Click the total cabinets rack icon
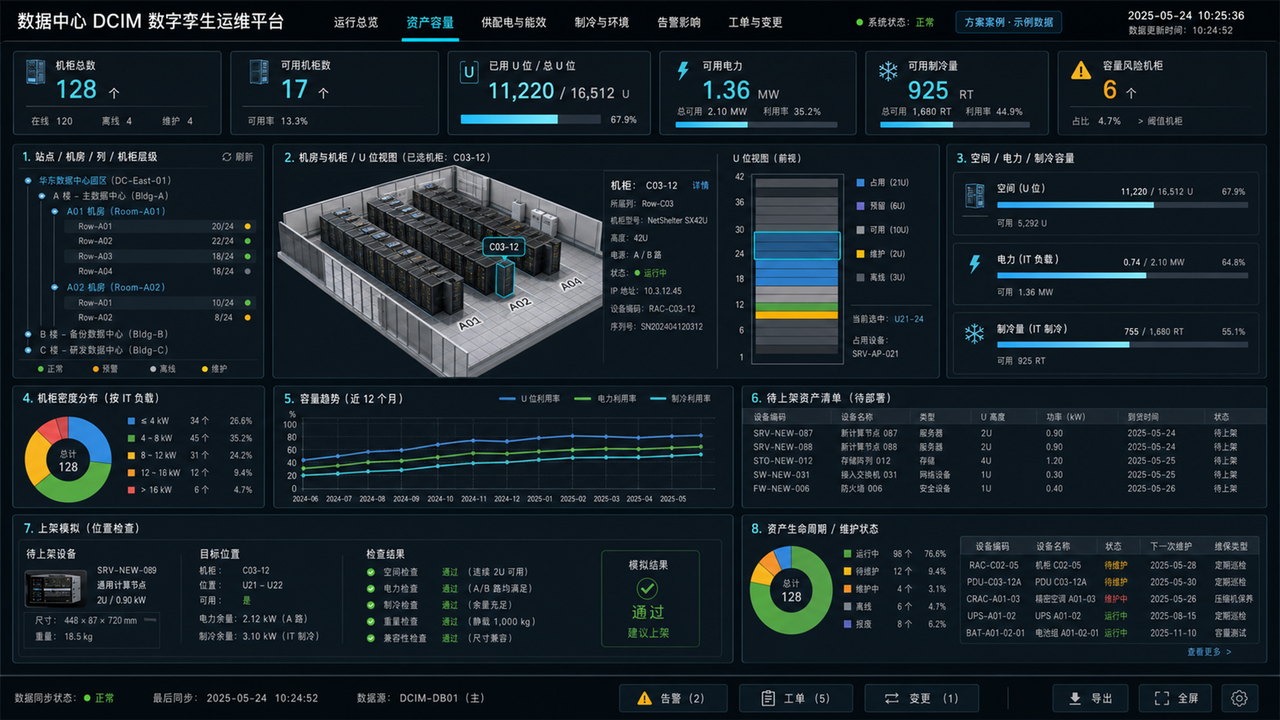This screenshot has width=1280, height=720. coord(35,72)
